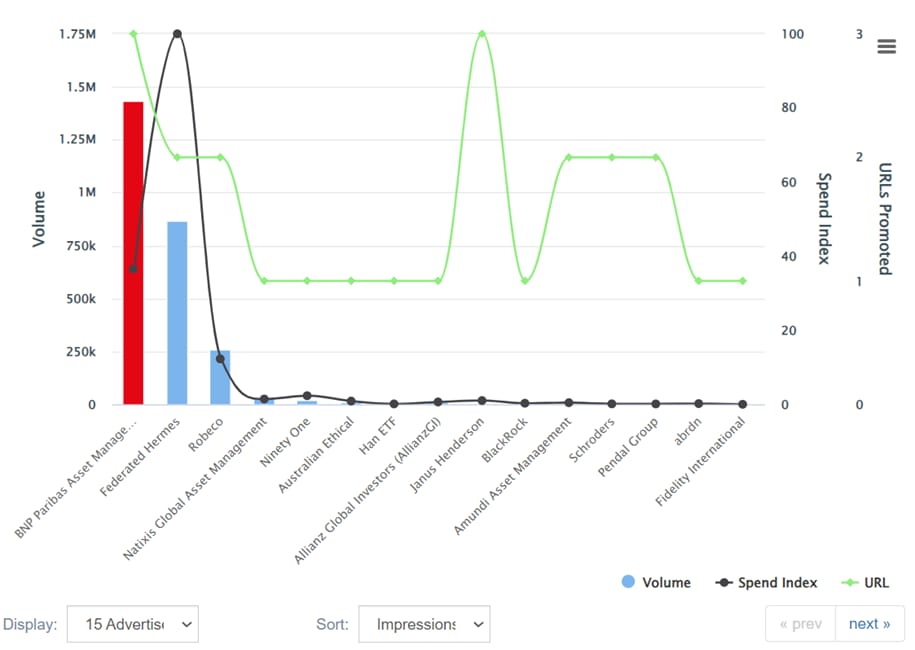Screen dimensions: 915x650
Task: Click the Volume y-axis title
Action: click(x=39, y=219)
